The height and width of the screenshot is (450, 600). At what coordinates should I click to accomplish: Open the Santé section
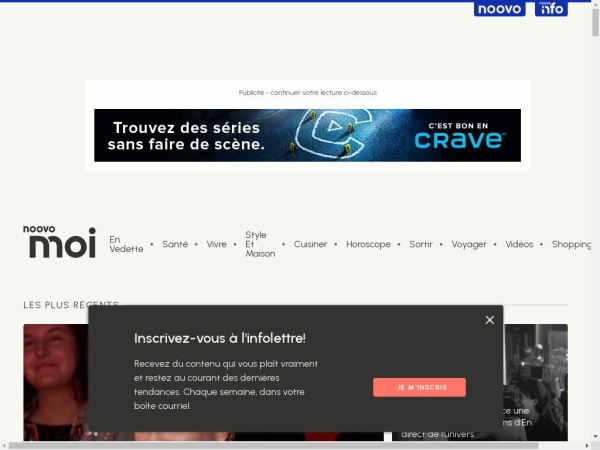(x=175, y=244)
